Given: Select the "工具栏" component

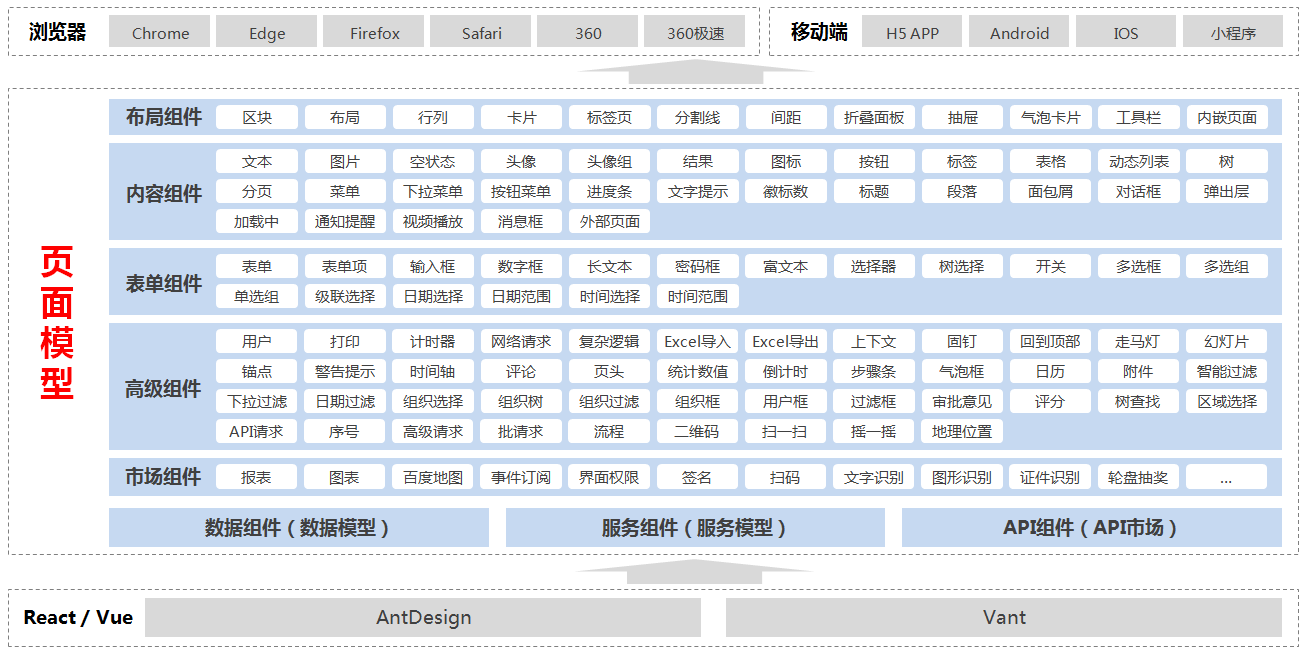Looking at the screenshot, I should coord(1138,117).
